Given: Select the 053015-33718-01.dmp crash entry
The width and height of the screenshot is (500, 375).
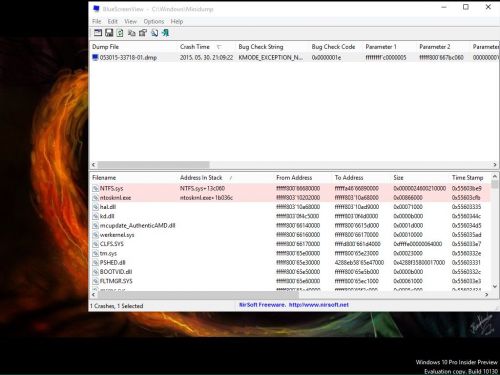Looking at the screenshot, I should click(x=128, y=58).
